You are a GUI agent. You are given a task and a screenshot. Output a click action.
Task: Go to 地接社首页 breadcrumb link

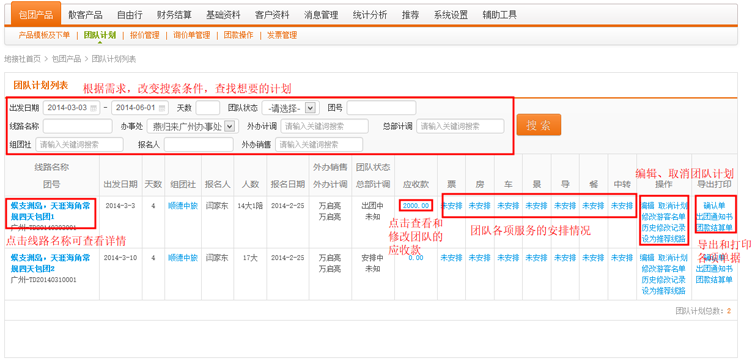point(22,59)
